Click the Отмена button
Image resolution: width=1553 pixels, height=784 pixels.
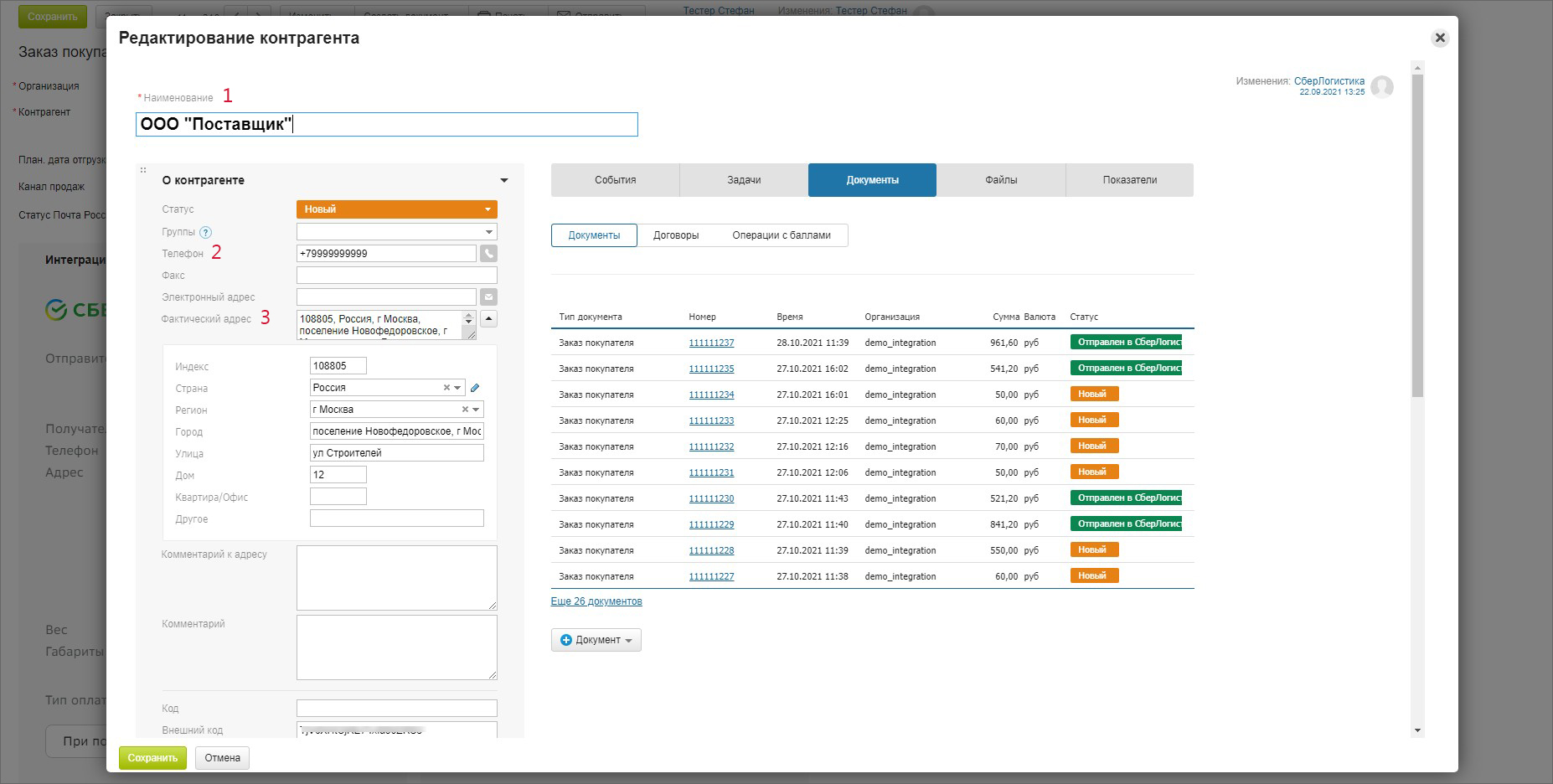[x=222, y=758]
